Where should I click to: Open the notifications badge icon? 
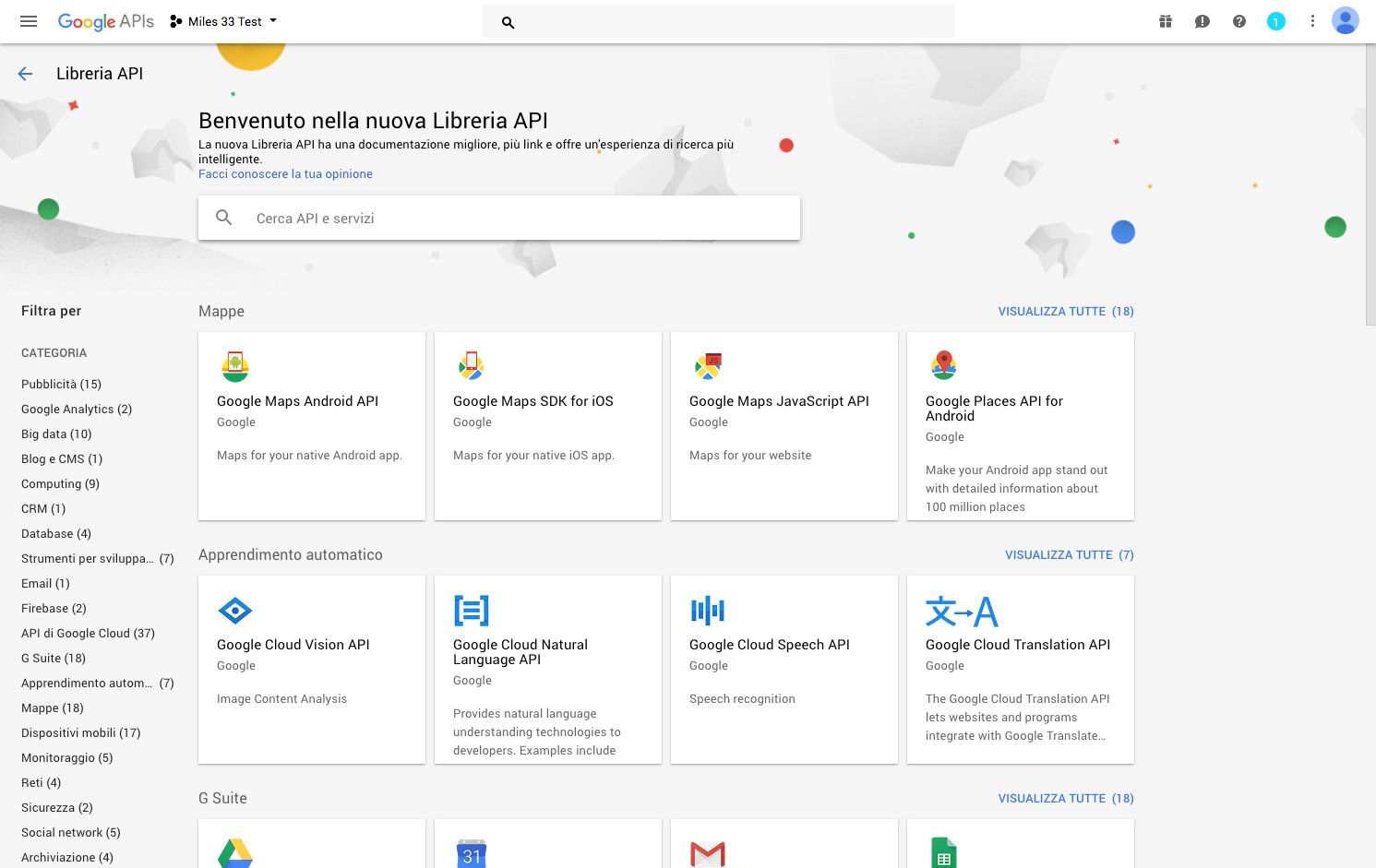tap(1275, 21)
